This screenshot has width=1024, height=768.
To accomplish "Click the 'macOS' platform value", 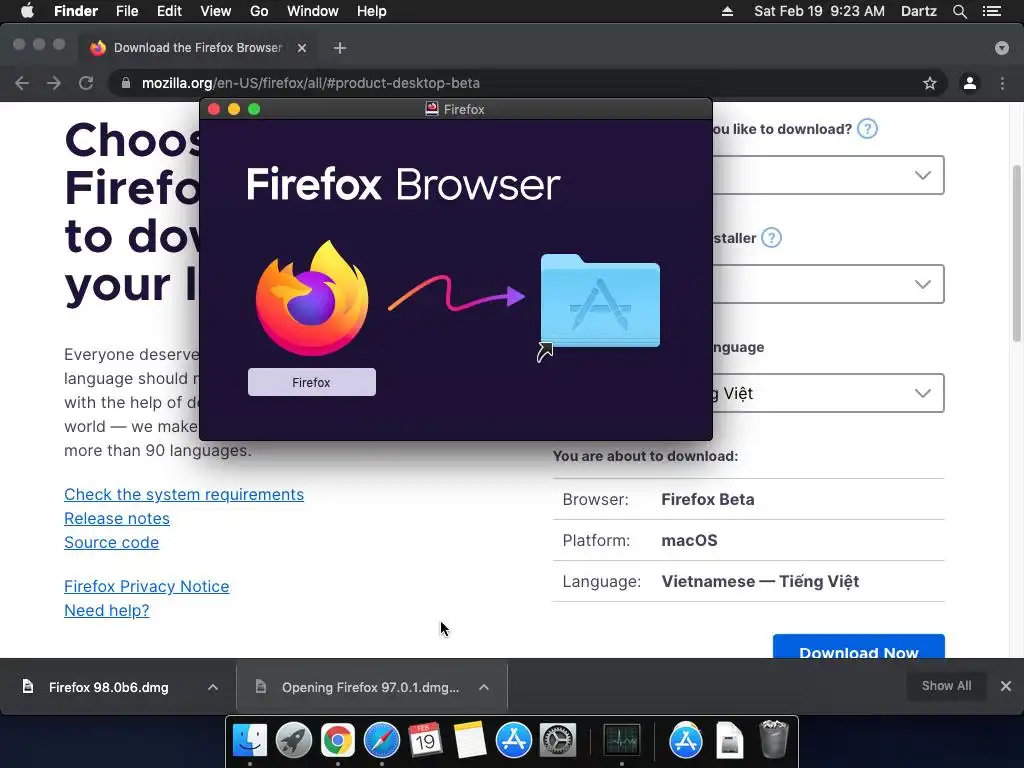I will pyautogui.click(x=690, y=541).
